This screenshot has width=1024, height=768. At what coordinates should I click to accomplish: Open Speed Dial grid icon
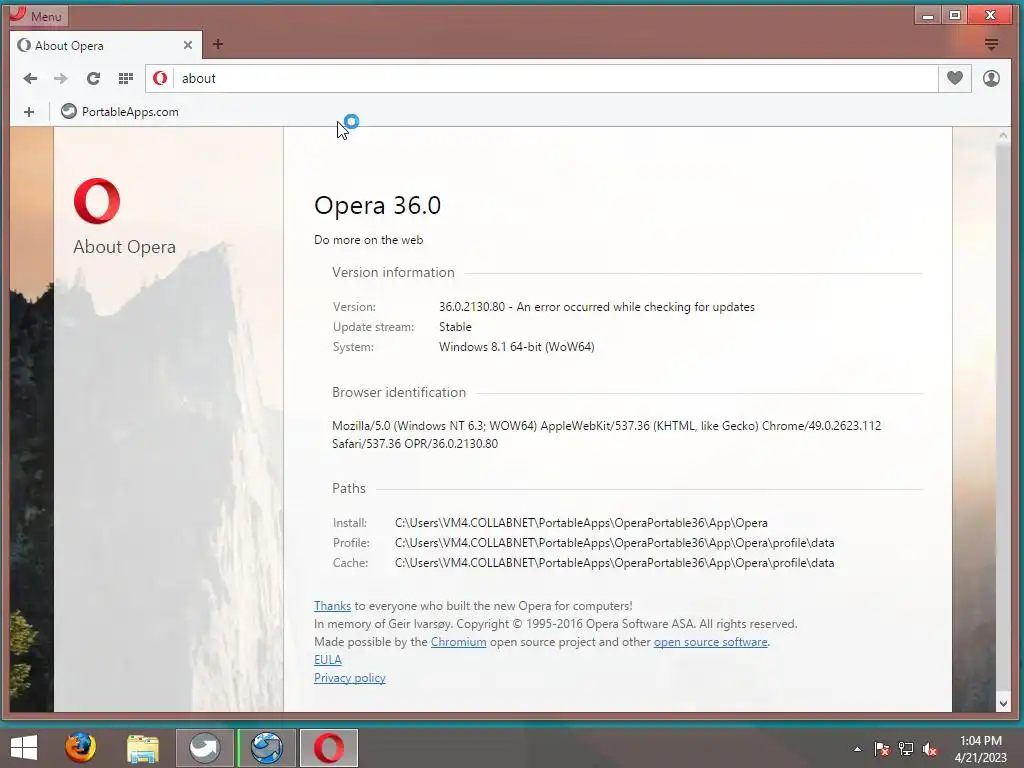[125, 78]
